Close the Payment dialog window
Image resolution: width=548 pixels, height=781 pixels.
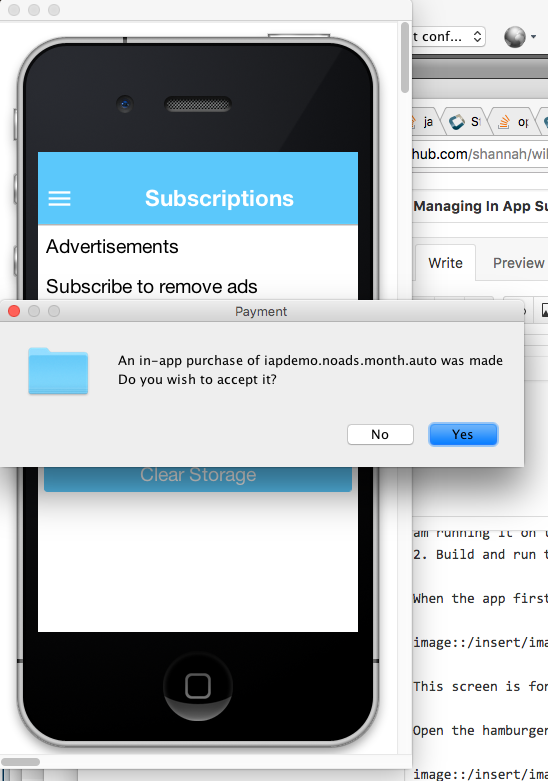(14, 311)
